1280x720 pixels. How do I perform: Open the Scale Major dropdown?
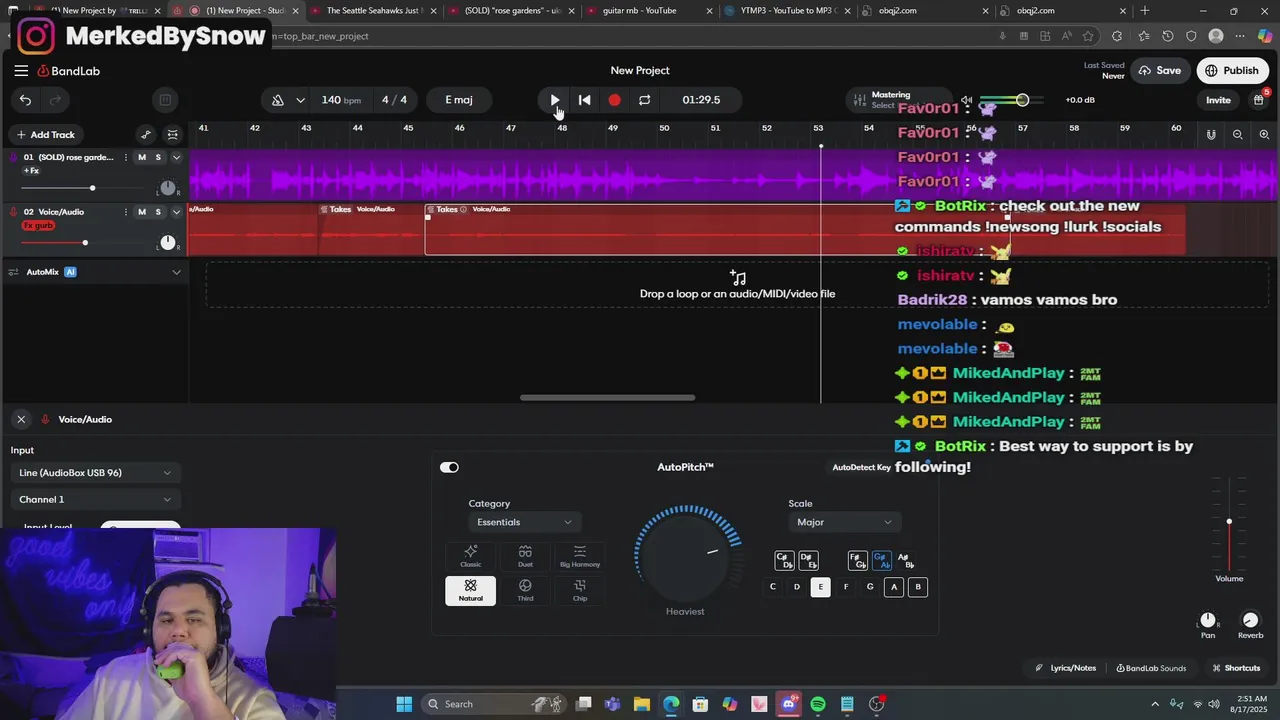tap(845, 522)
